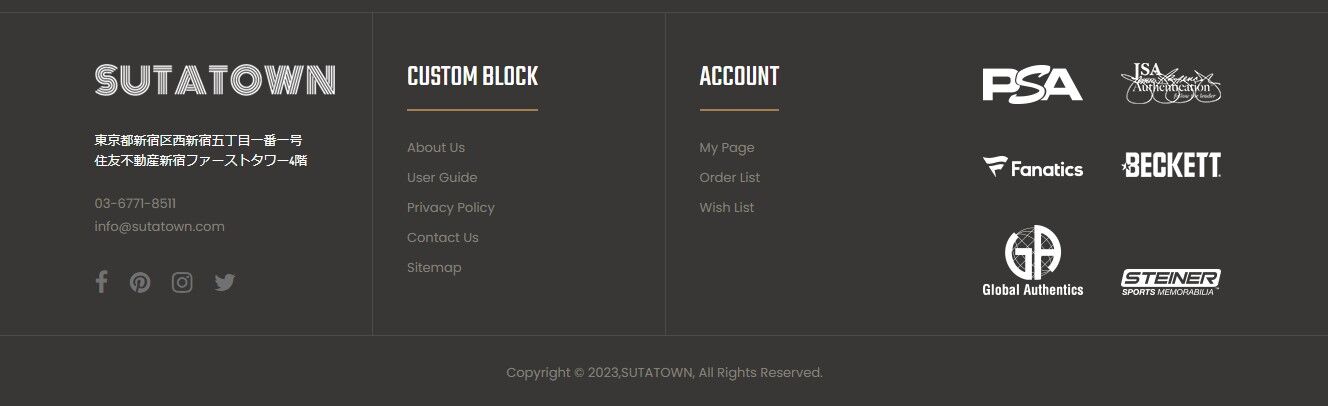Open the Facebook social icon

[x=101, y=282]
